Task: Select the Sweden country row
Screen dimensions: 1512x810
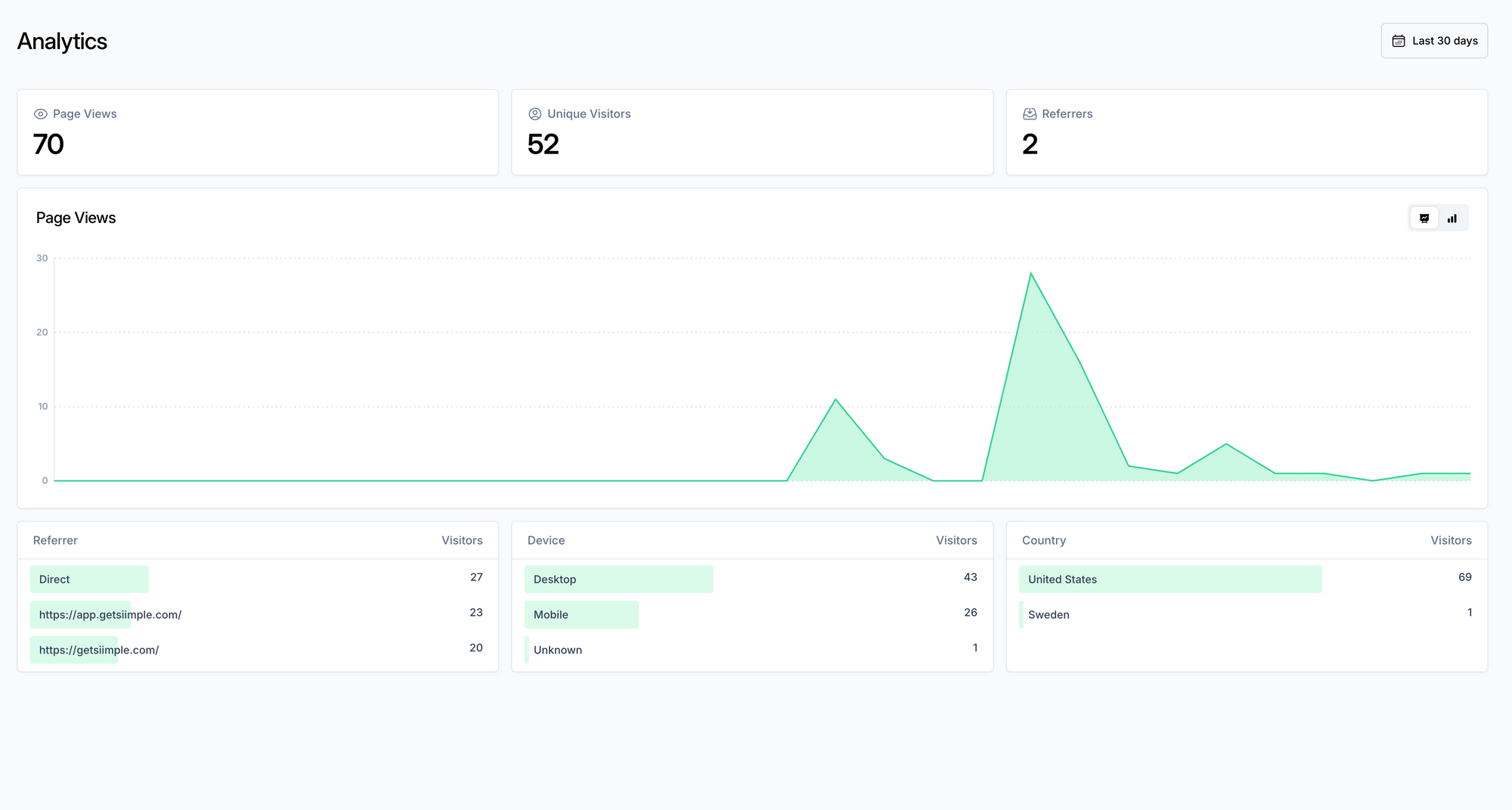Action: 1049,615
